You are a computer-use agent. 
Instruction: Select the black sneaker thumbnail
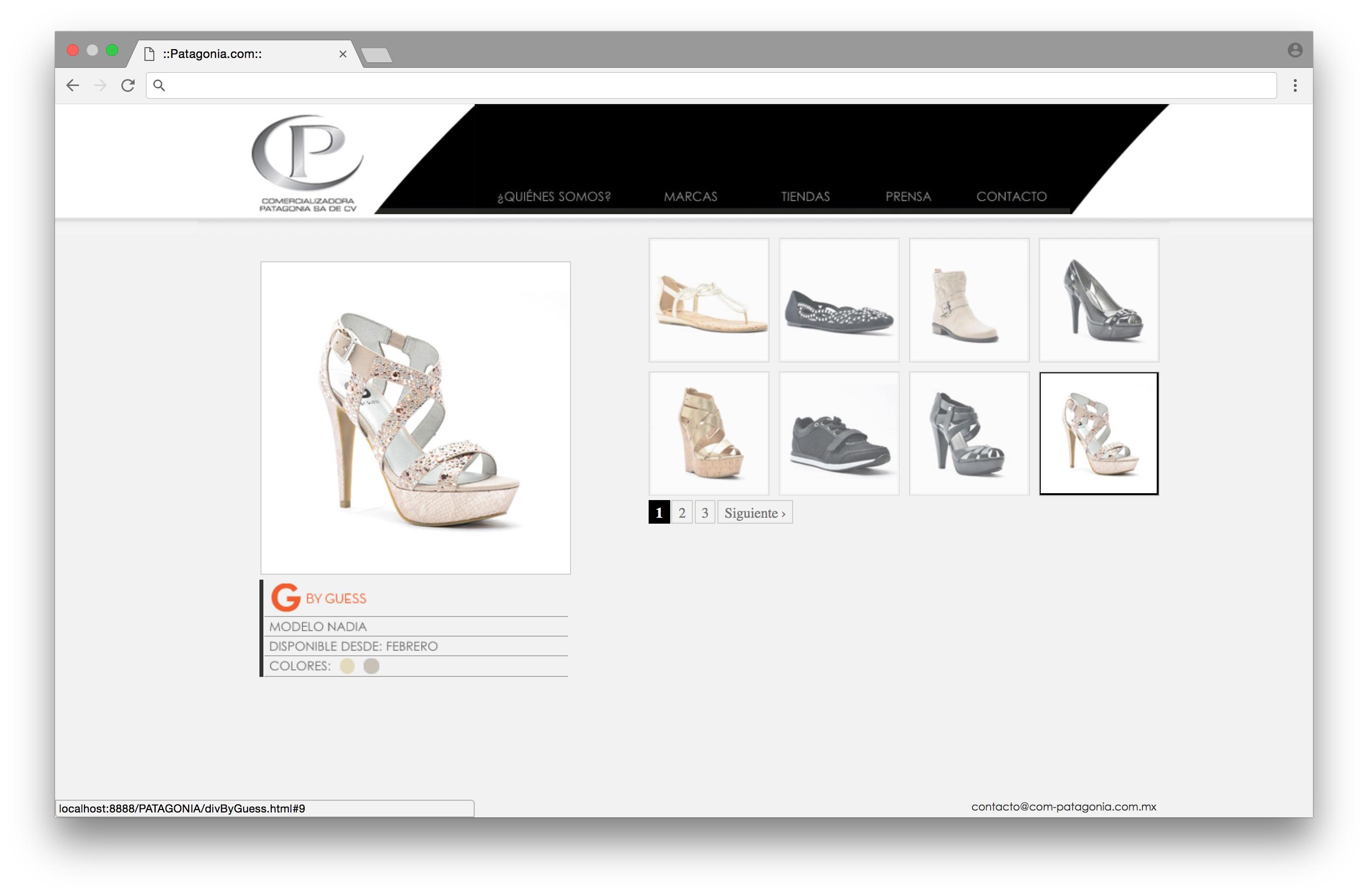(x=839, y=434)
